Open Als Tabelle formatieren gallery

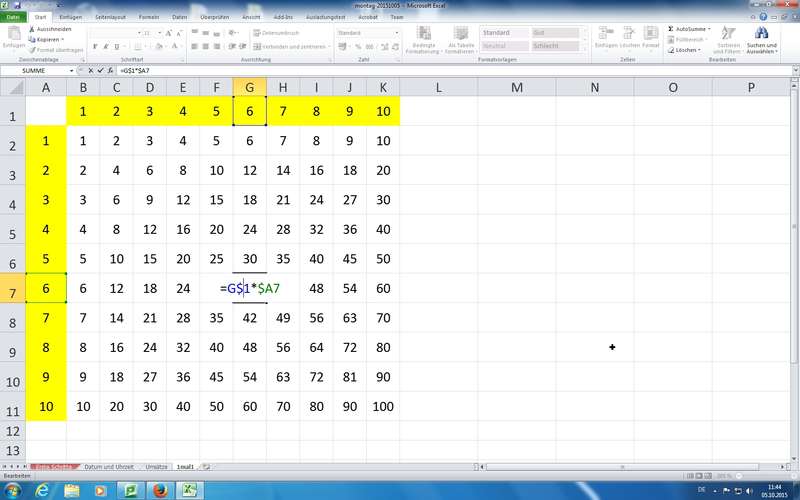coord(460,40)
